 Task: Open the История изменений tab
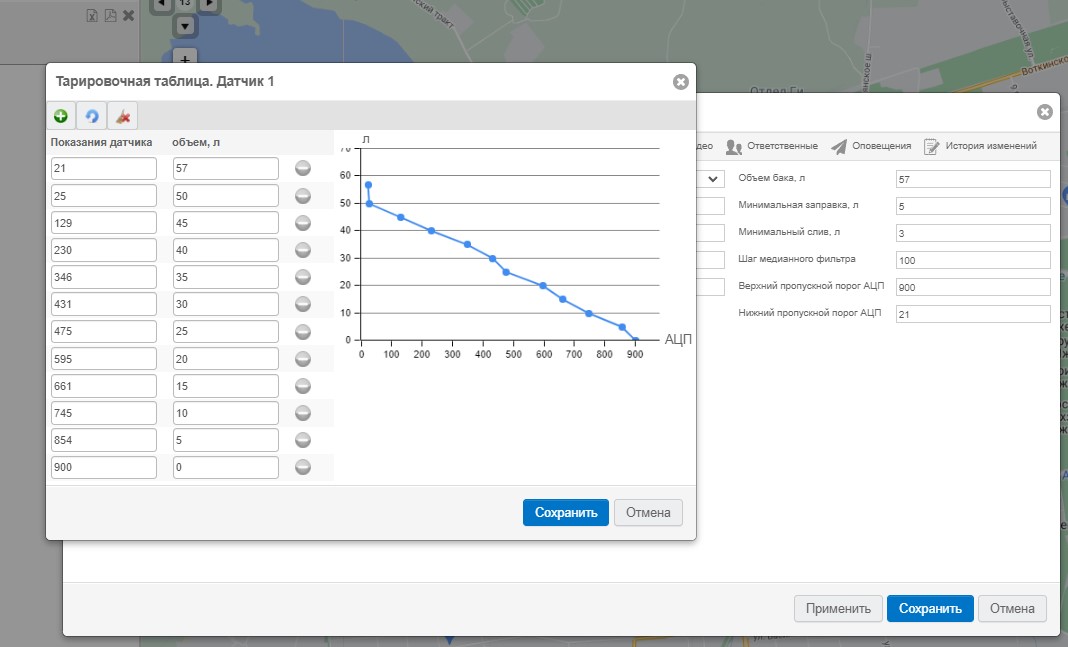pos(979,146)
